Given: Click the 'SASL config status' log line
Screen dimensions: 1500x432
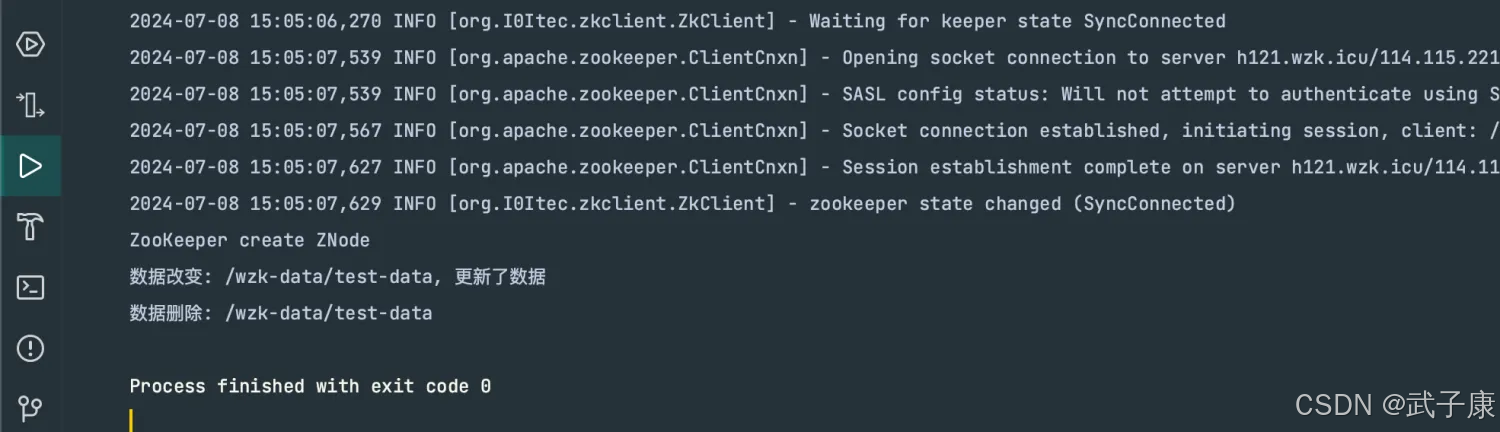Looking at the screenshot, I should click(x=814, y=94).
